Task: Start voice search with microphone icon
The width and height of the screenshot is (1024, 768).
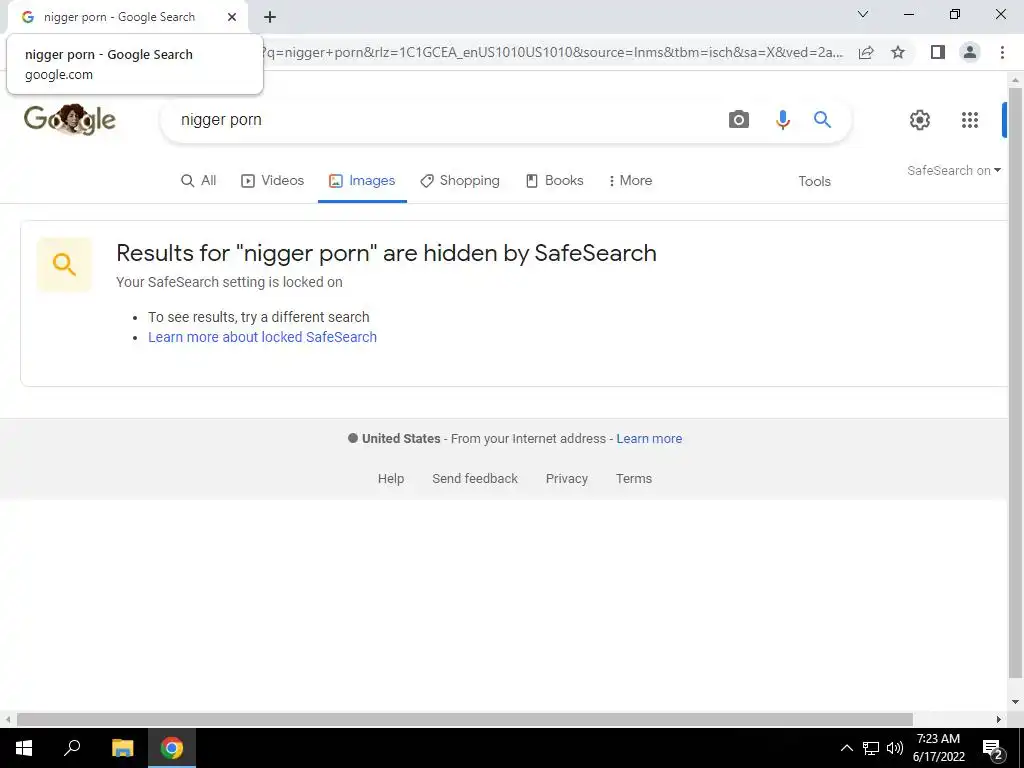Action: (782, 120)
